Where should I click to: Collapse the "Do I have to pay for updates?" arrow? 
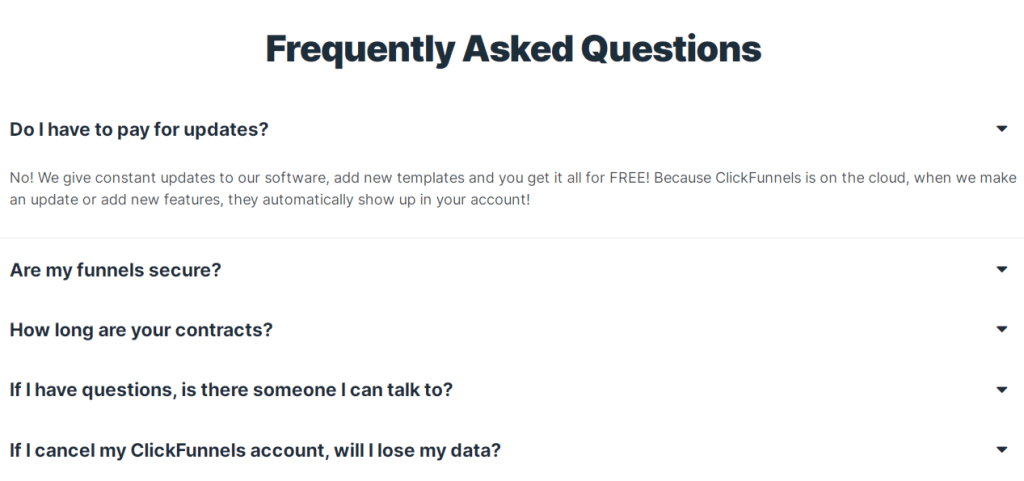1001,129
